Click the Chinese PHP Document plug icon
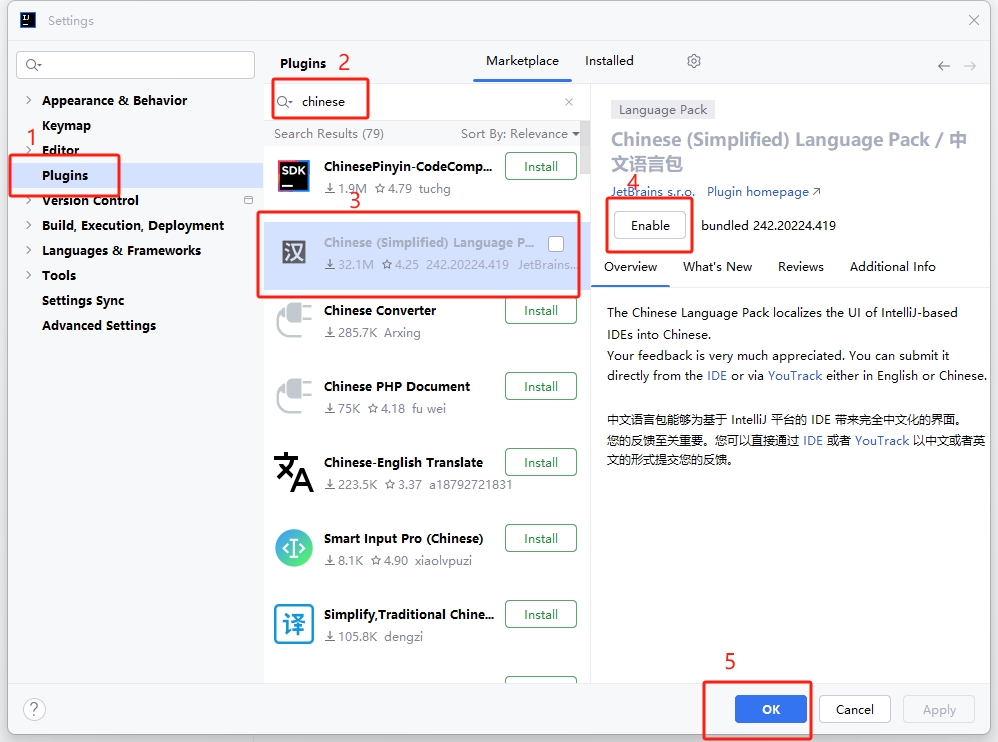The width and height of the screenshot is (998, 742). coord(294,396)
